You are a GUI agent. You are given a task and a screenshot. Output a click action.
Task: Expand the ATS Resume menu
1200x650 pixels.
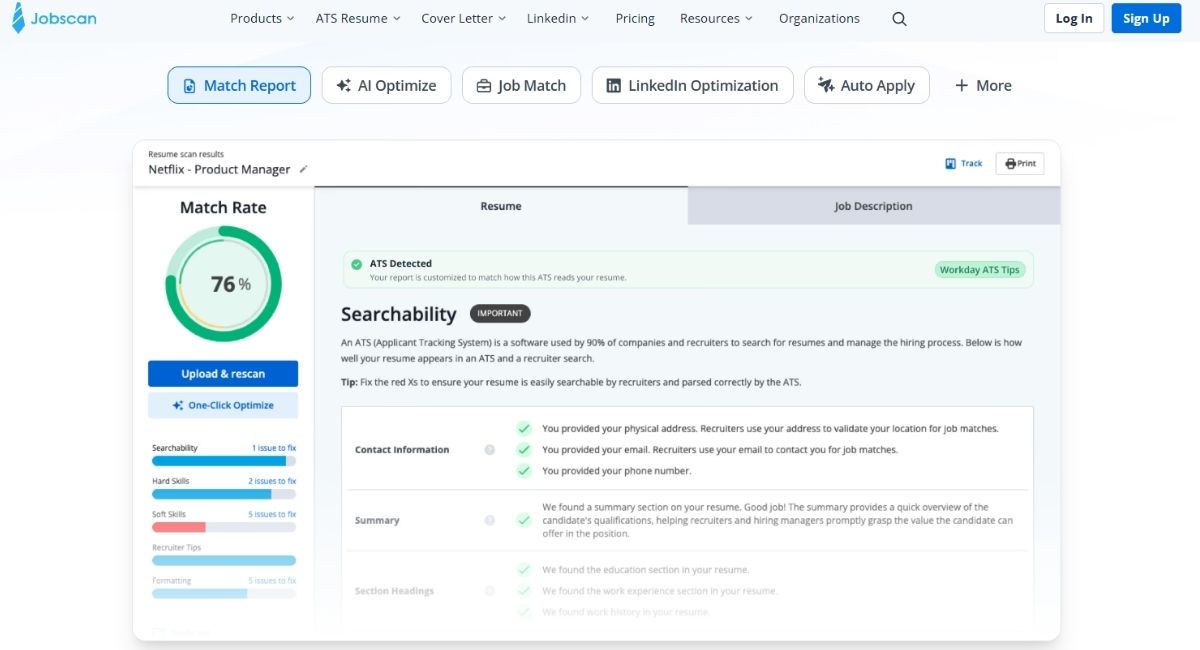point(358,18)
